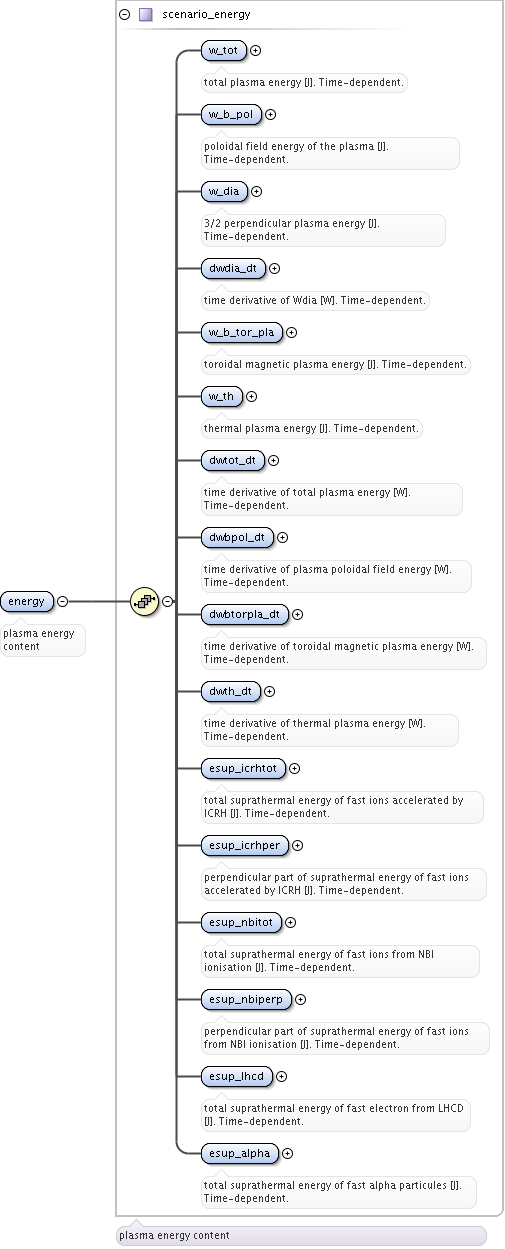Select the dwtot_dt element
505x1249 pixels.
coord(233,460)
